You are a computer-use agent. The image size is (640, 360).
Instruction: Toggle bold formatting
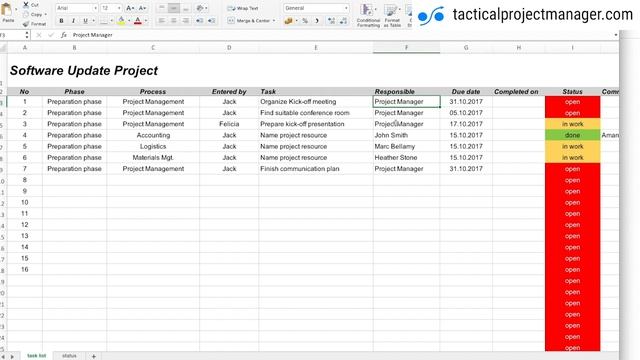(61, 20)
